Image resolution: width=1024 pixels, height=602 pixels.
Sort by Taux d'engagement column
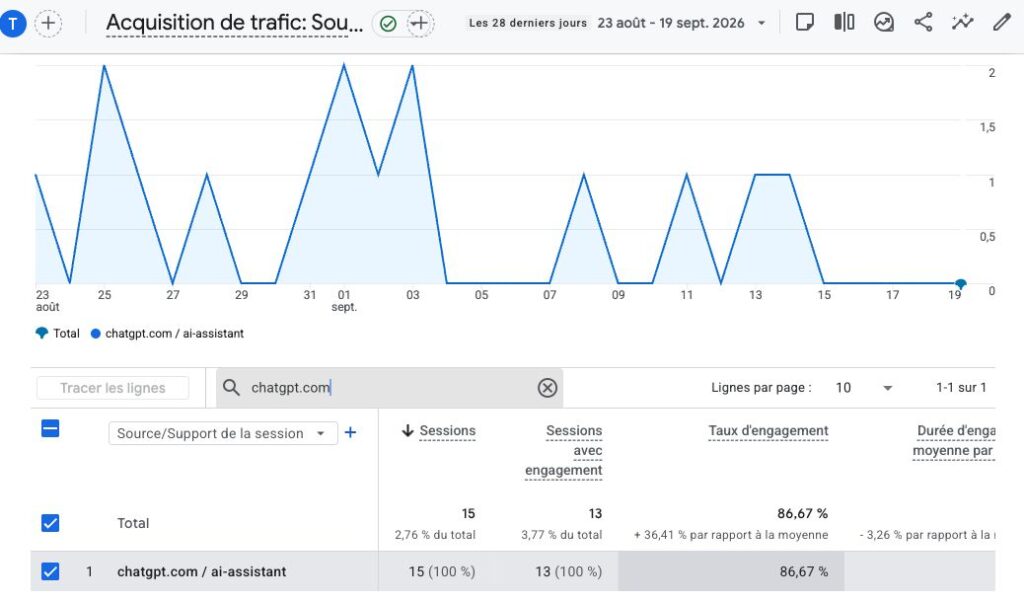768,431
